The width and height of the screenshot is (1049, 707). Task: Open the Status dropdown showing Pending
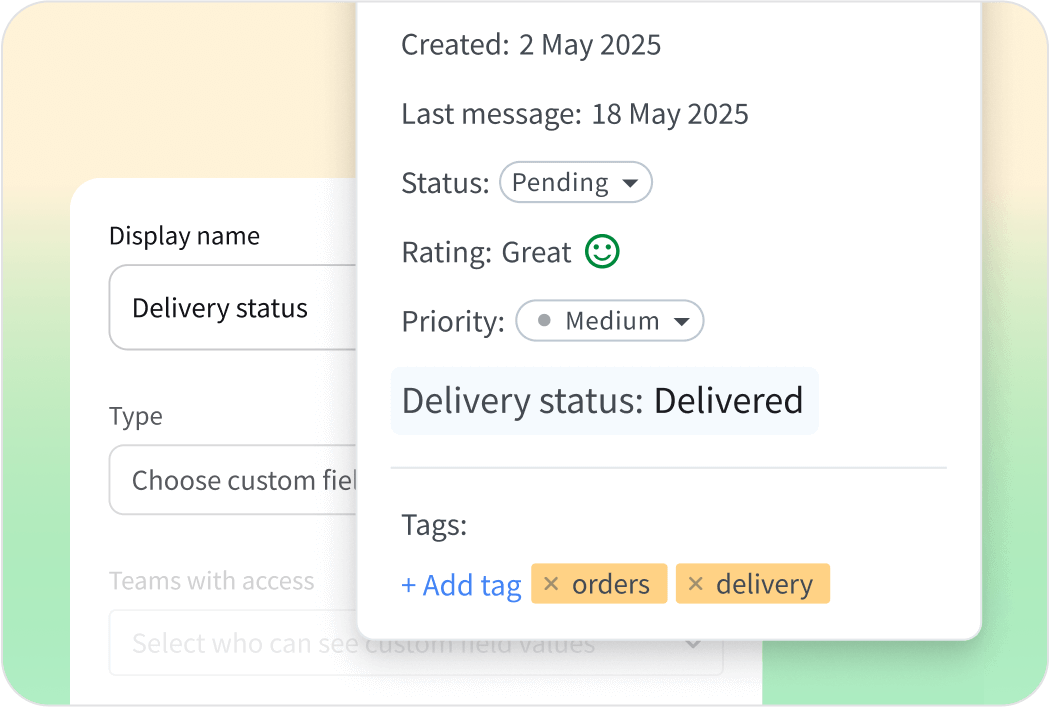(x=575, y=182)
